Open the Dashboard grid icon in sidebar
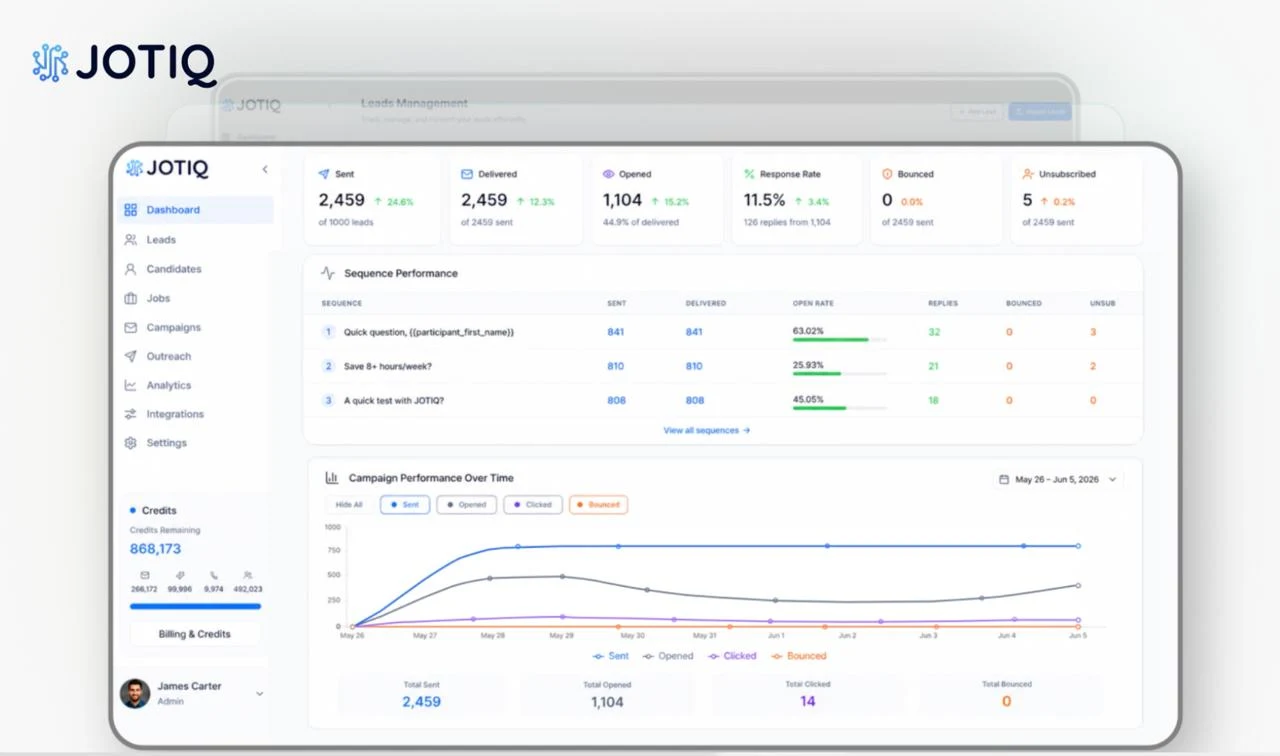 (130, 210)
